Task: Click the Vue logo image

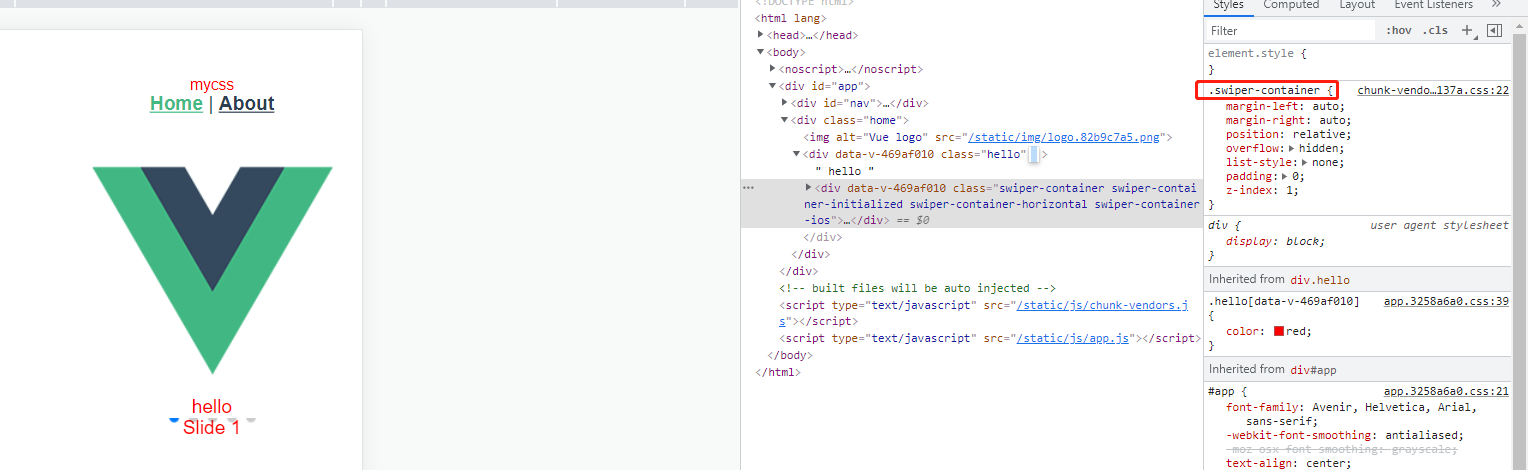Action: (x=212, y=270)
